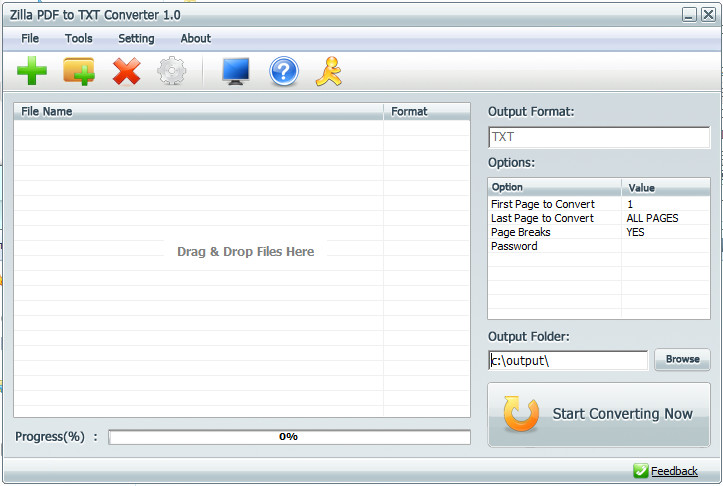Click the orange circular arrow convert icon
This screenshot has height=486, width=723.
pyautogui.click(x=521, y=414)
